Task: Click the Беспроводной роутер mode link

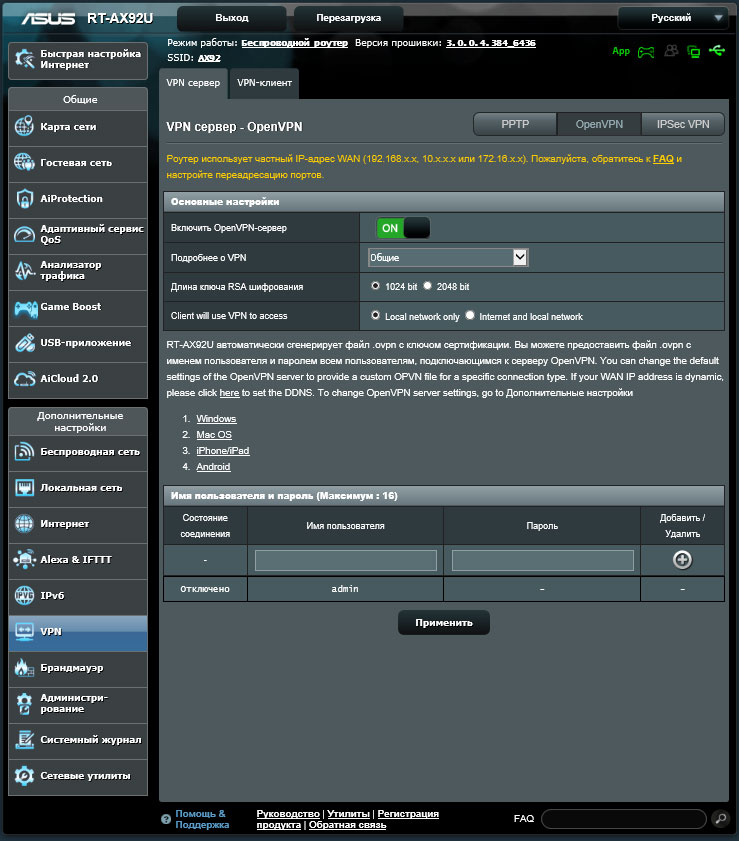Action: 294,43
